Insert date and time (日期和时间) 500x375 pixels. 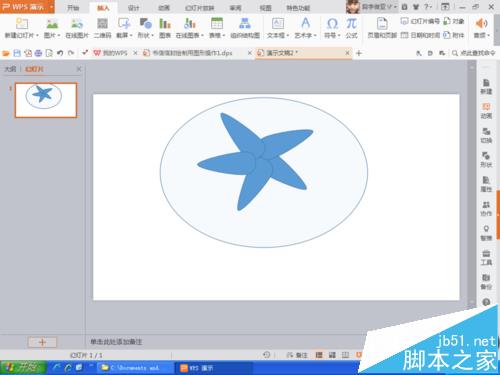pyautogui.click(x=420, y=35)
